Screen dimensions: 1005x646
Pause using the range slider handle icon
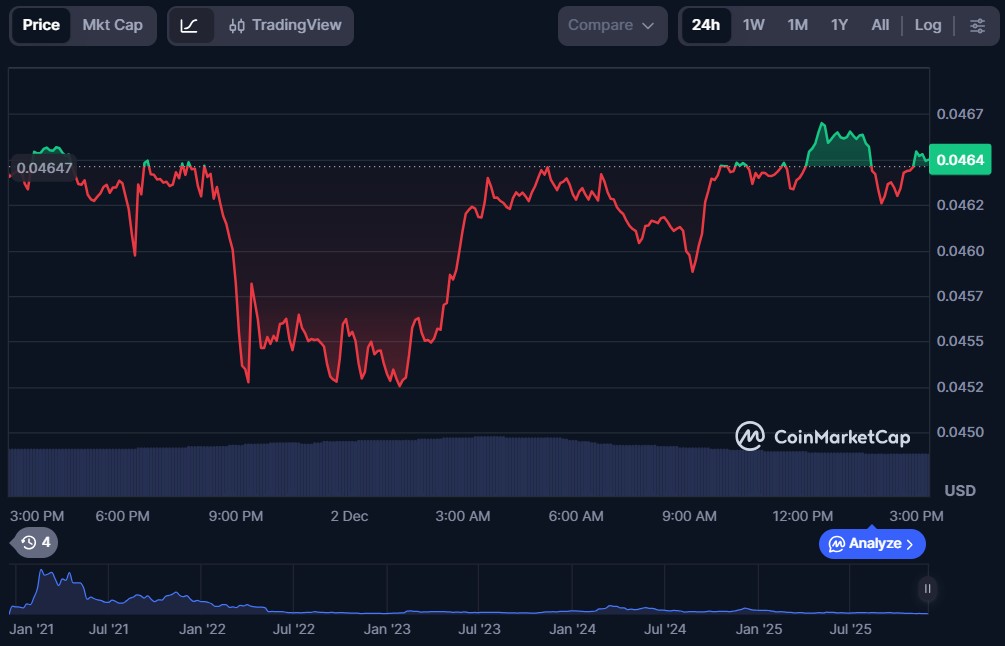(x=928, y=588)
